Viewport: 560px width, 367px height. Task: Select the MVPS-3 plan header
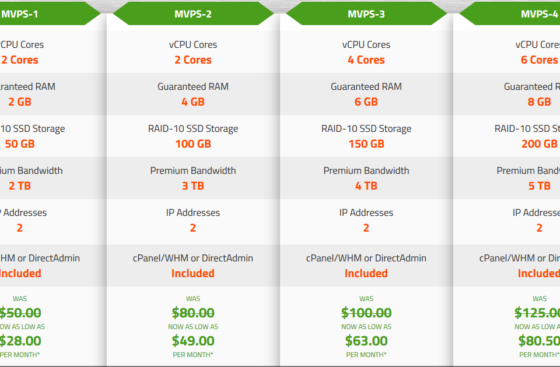[x=366, y=14]
